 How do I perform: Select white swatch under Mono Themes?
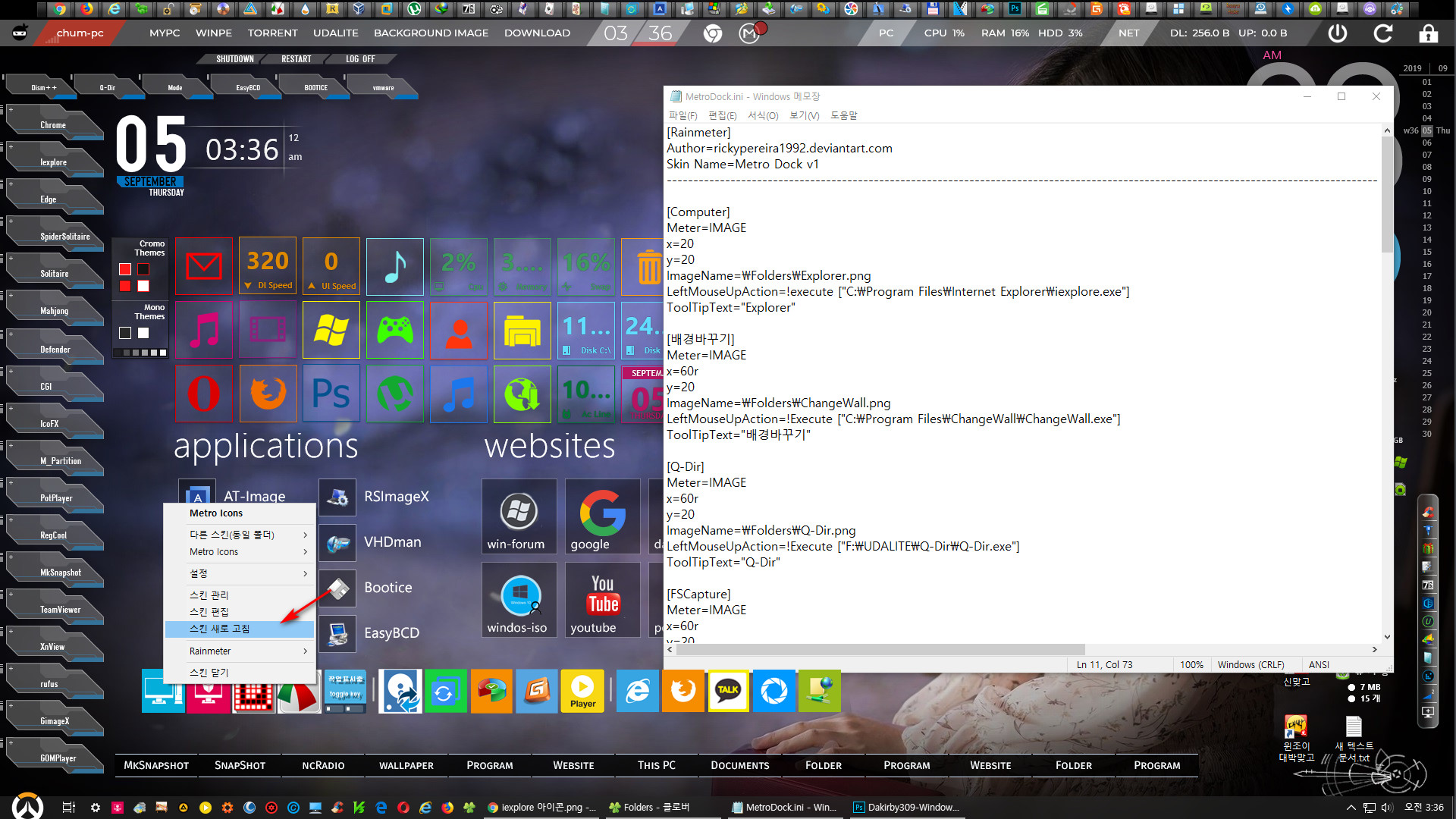pyautogui.click(x=143, y=333)
